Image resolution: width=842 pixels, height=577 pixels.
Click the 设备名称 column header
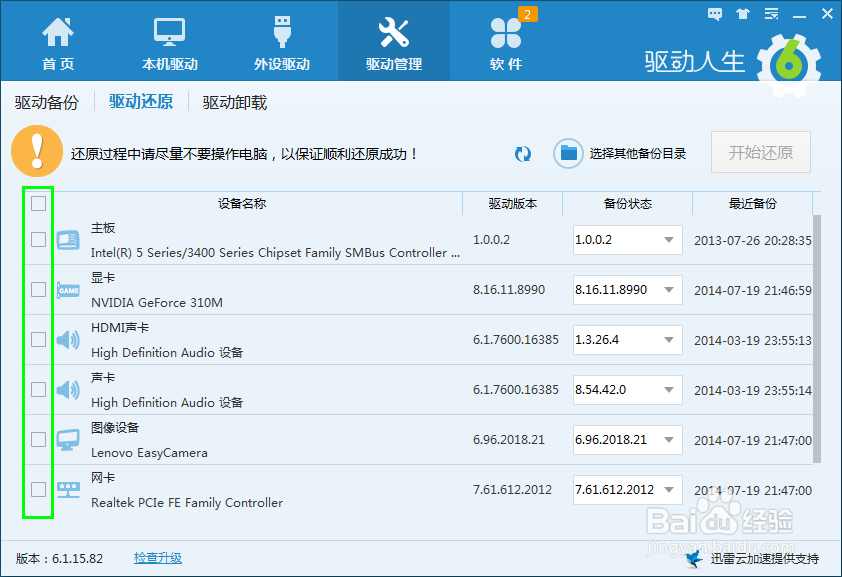[242, 203]
